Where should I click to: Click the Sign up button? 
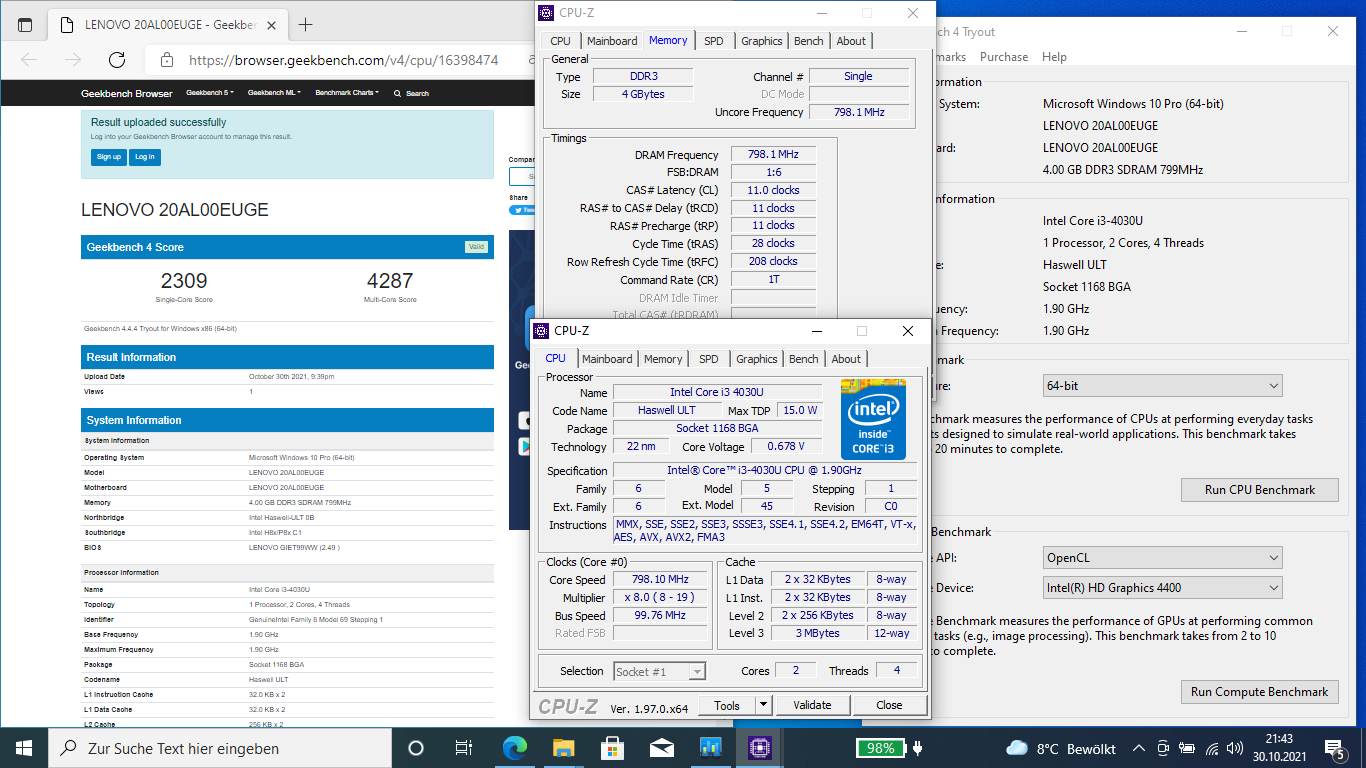(x=109, y=157)
